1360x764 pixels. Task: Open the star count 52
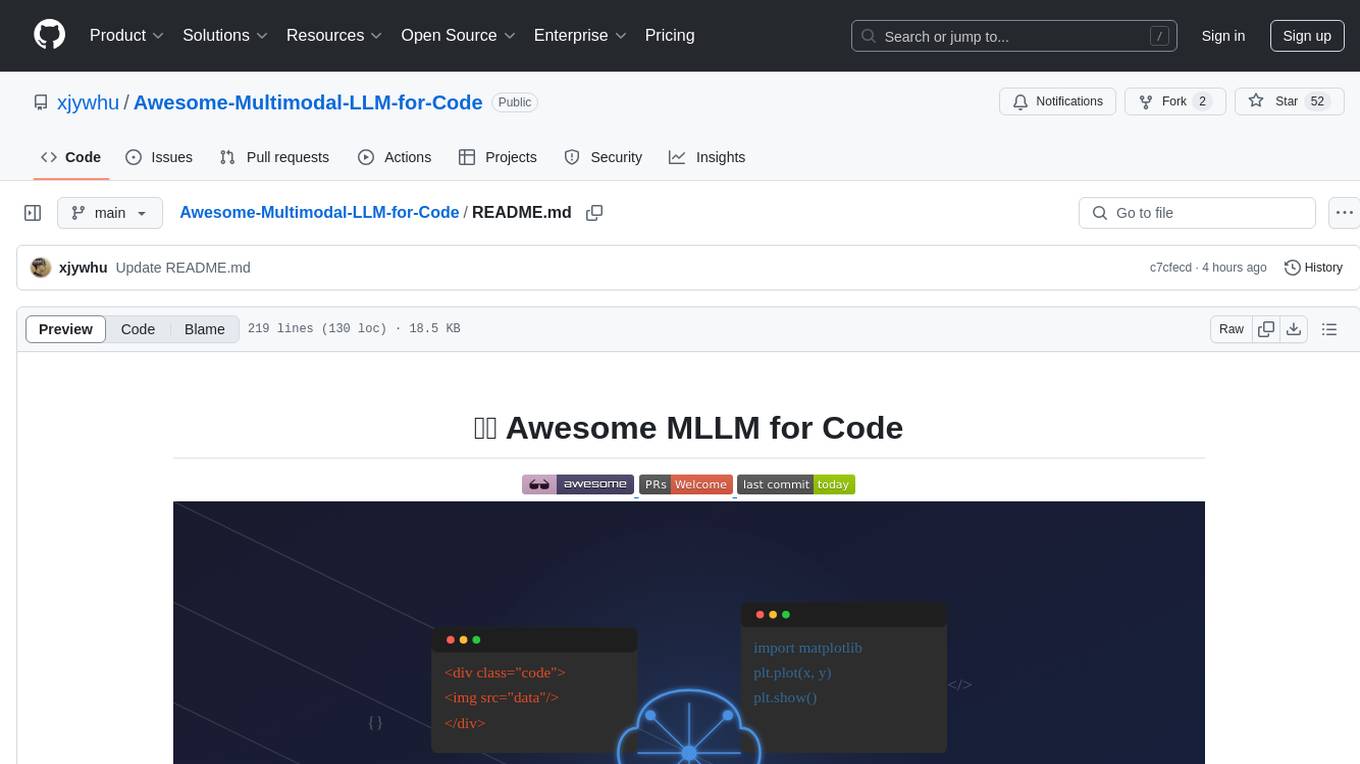(1317, 101)
